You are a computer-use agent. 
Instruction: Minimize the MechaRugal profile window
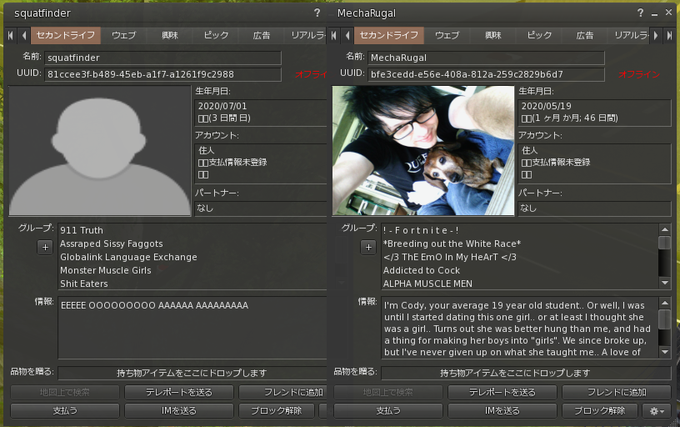pyautogui.click(x=654, y=14)
